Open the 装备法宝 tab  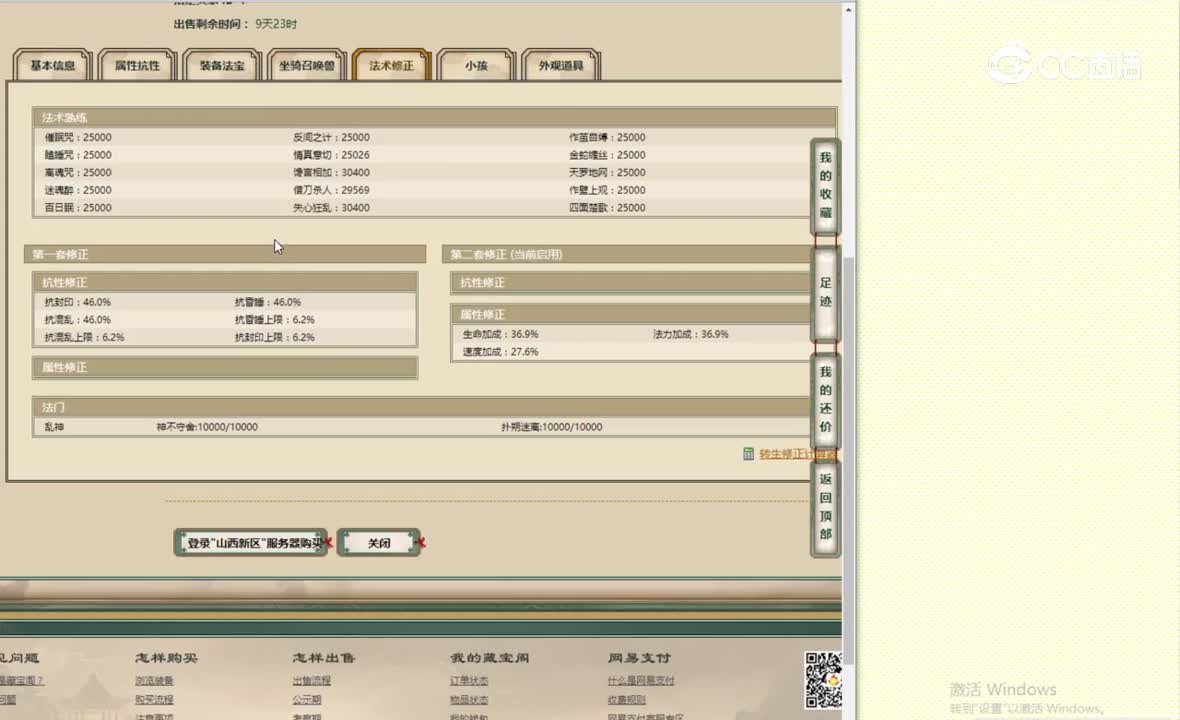pyautogui.click(x=222, y=65)
